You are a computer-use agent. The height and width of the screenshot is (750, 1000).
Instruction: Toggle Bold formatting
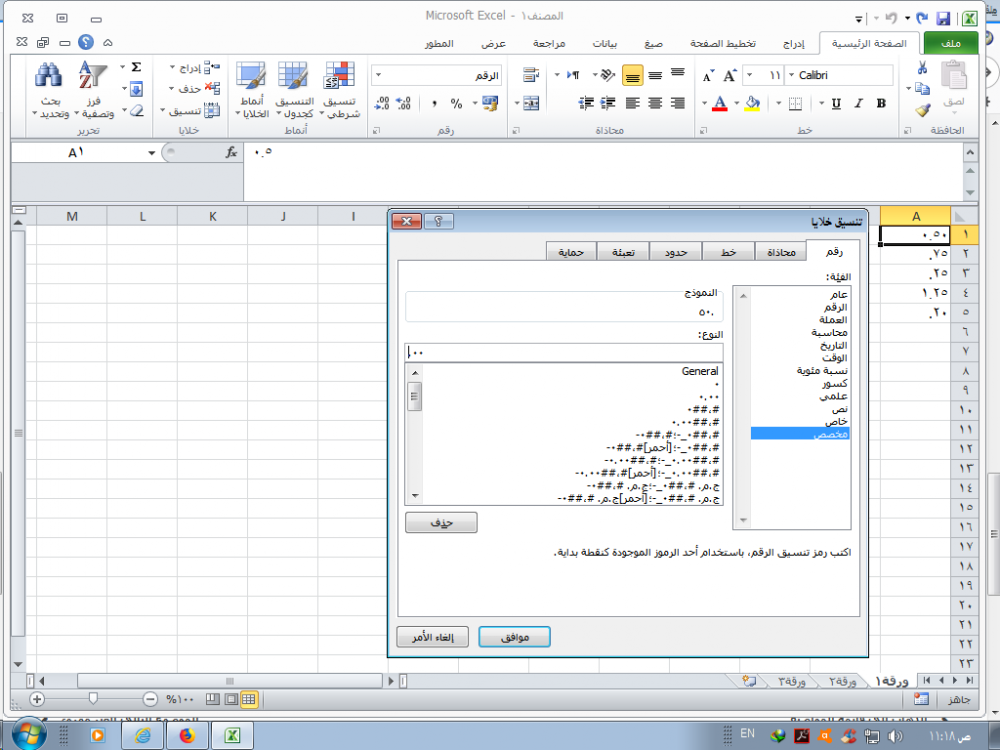pyautogui.click(x=881, y=103)
